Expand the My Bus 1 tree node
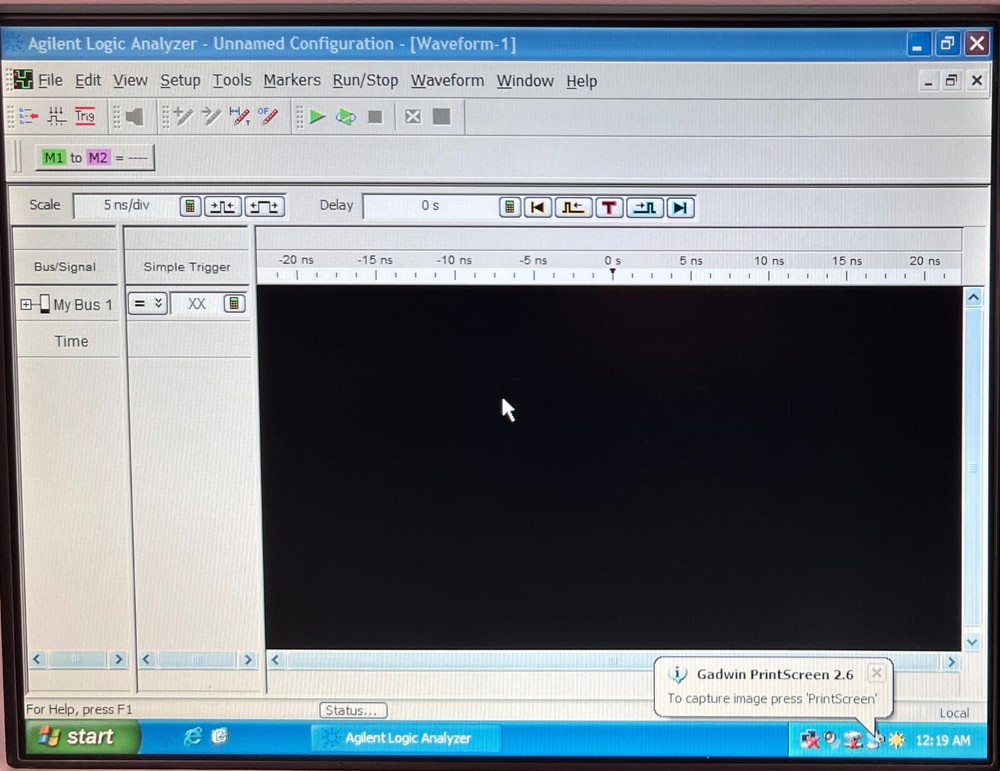This screenshot has width=1000, height=771. click(26, 304)
